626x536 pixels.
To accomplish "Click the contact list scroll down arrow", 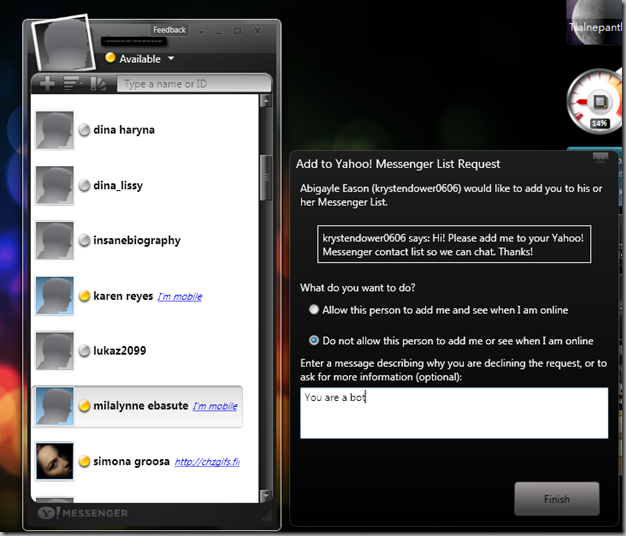I will (265, 496).
